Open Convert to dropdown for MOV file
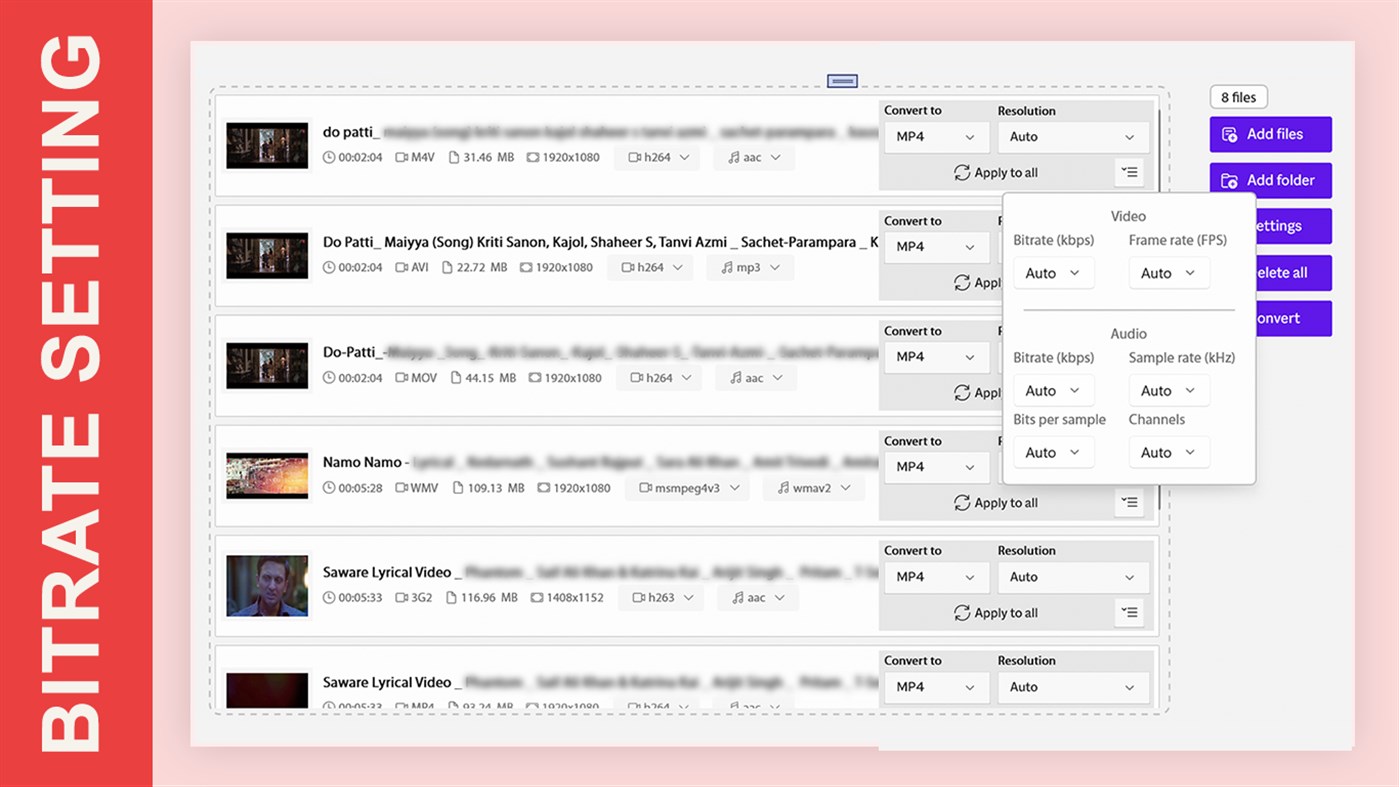1399x787 pixels. [x=936, y=357]
